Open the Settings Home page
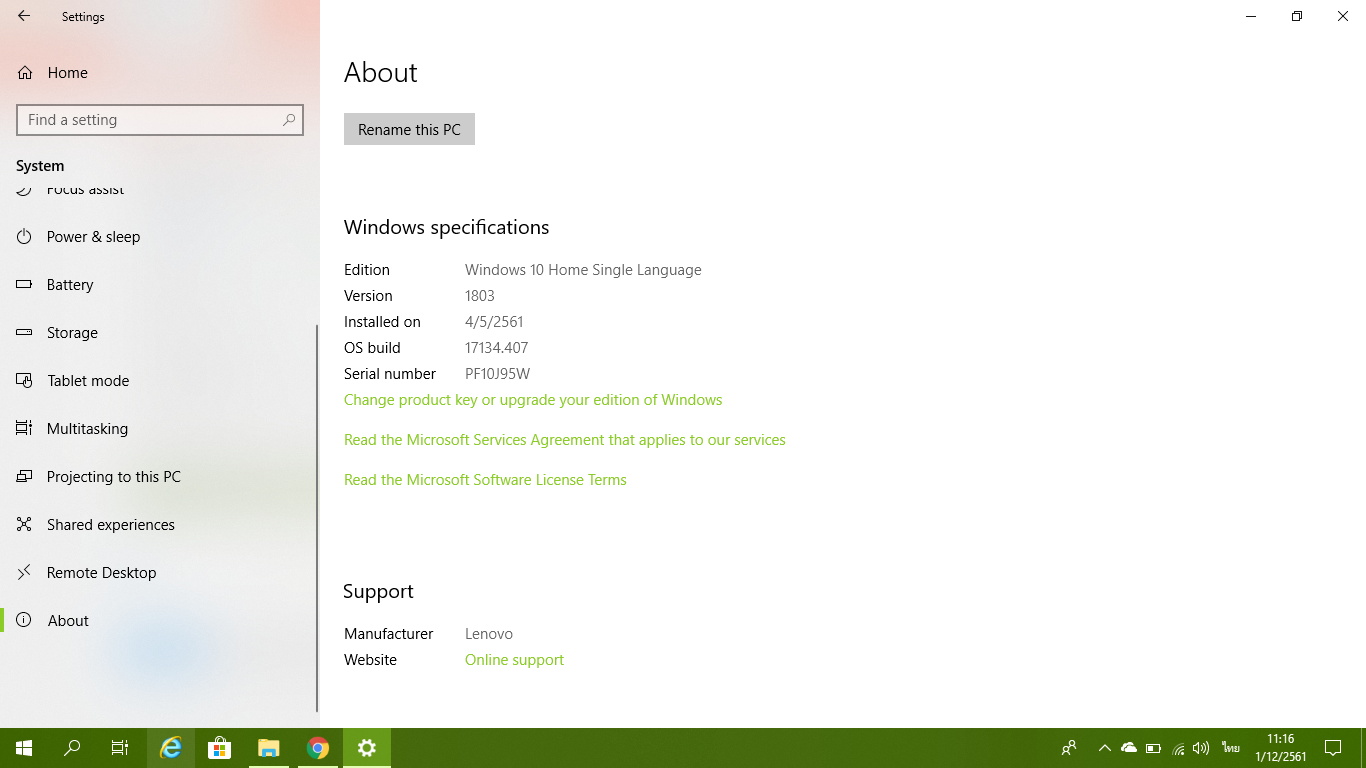This screenshot has height=768, width=1366. (x=53, y=72)
